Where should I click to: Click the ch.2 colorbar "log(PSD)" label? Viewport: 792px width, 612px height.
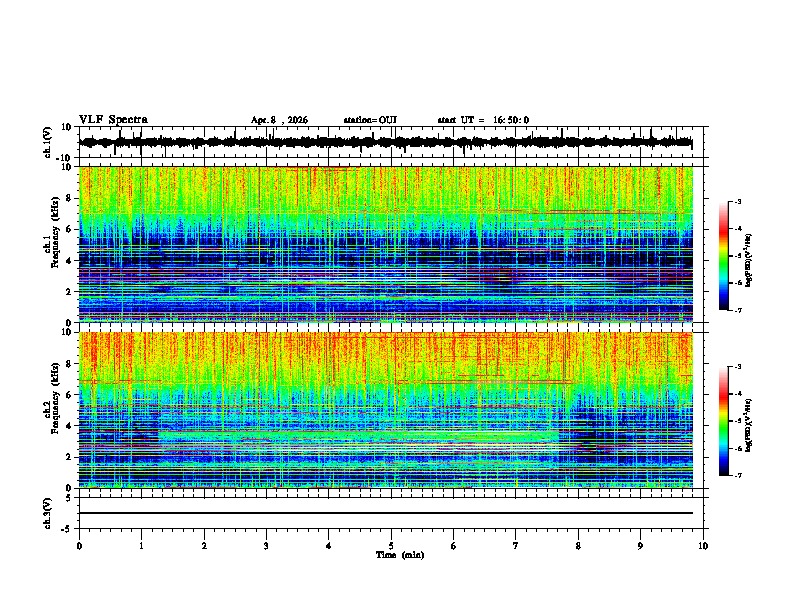click(749, 425)
